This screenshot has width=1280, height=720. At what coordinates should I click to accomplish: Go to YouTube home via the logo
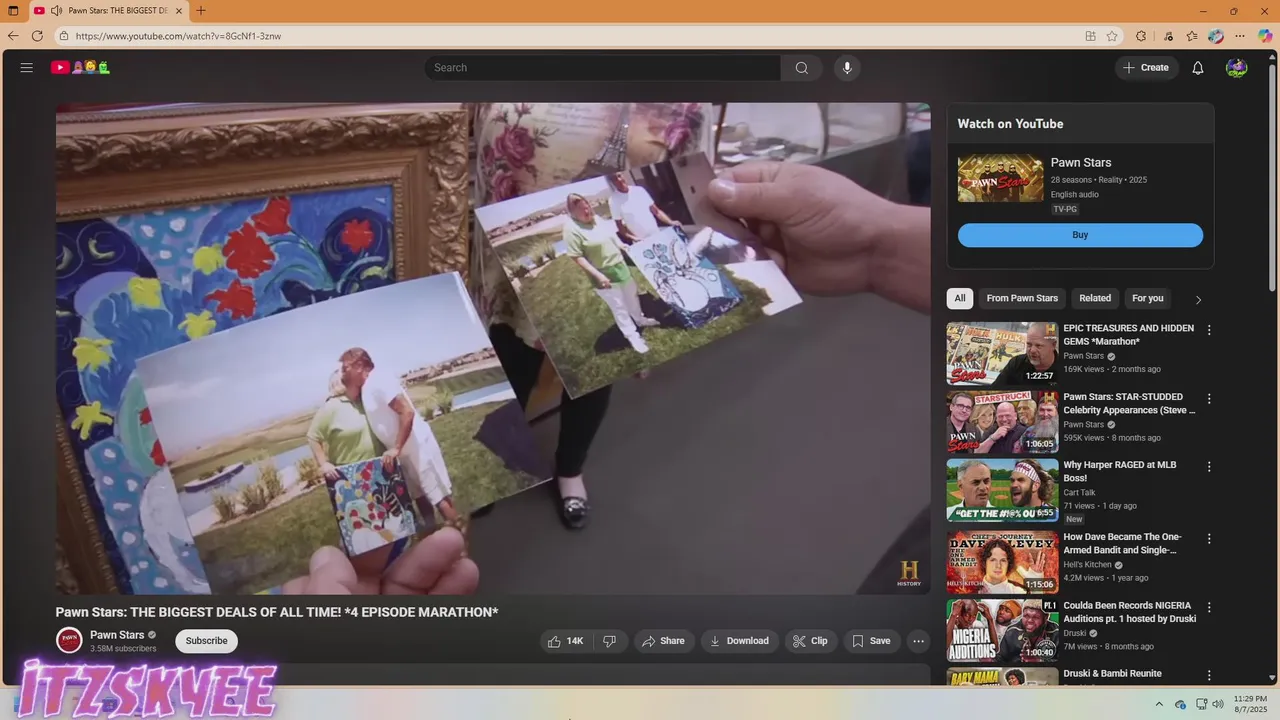80,68
